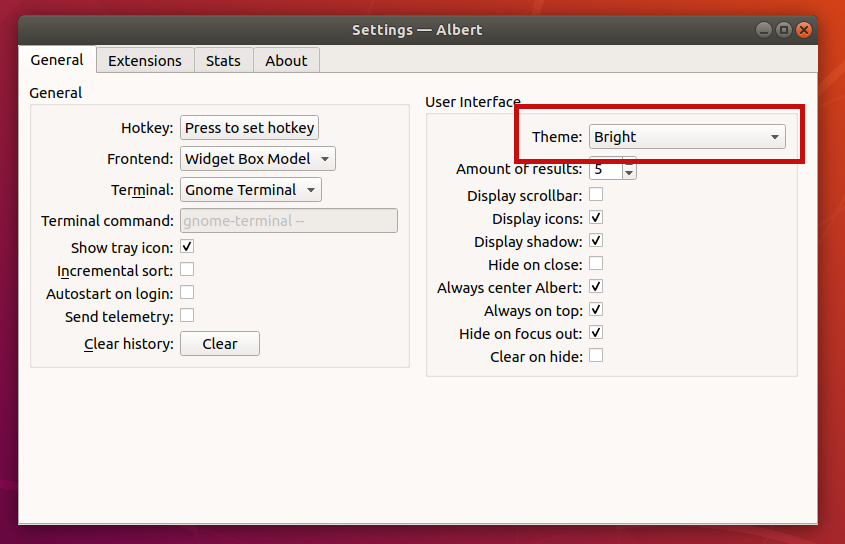
Task: Disable Show tray icon checkbox
Action: click(x=187, y=247)
